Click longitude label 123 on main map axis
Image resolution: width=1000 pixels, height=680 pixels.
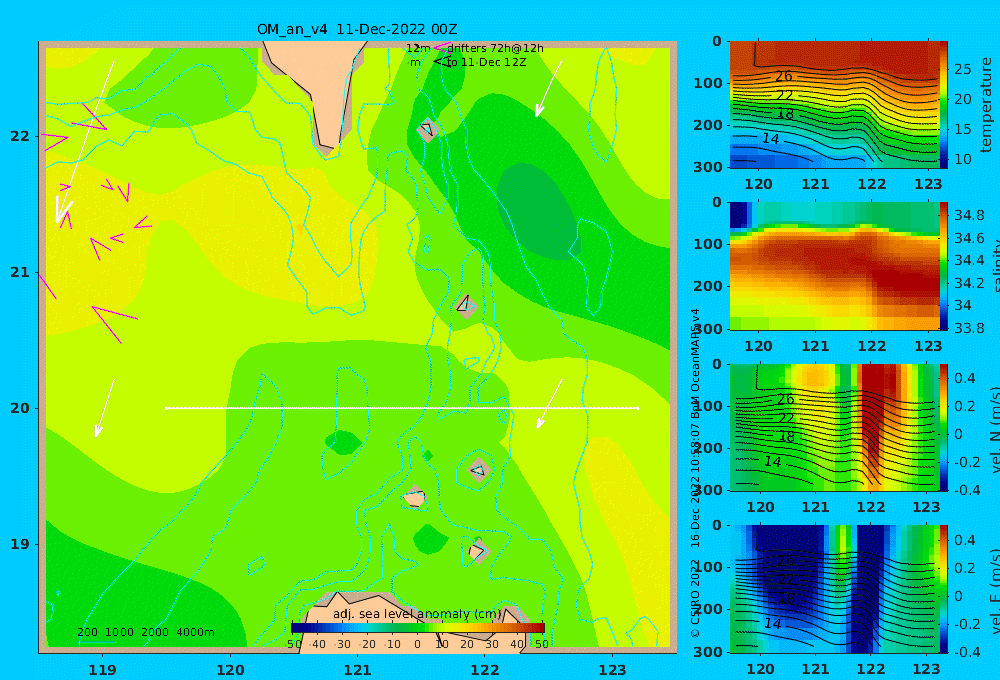[x=612, y=670]
